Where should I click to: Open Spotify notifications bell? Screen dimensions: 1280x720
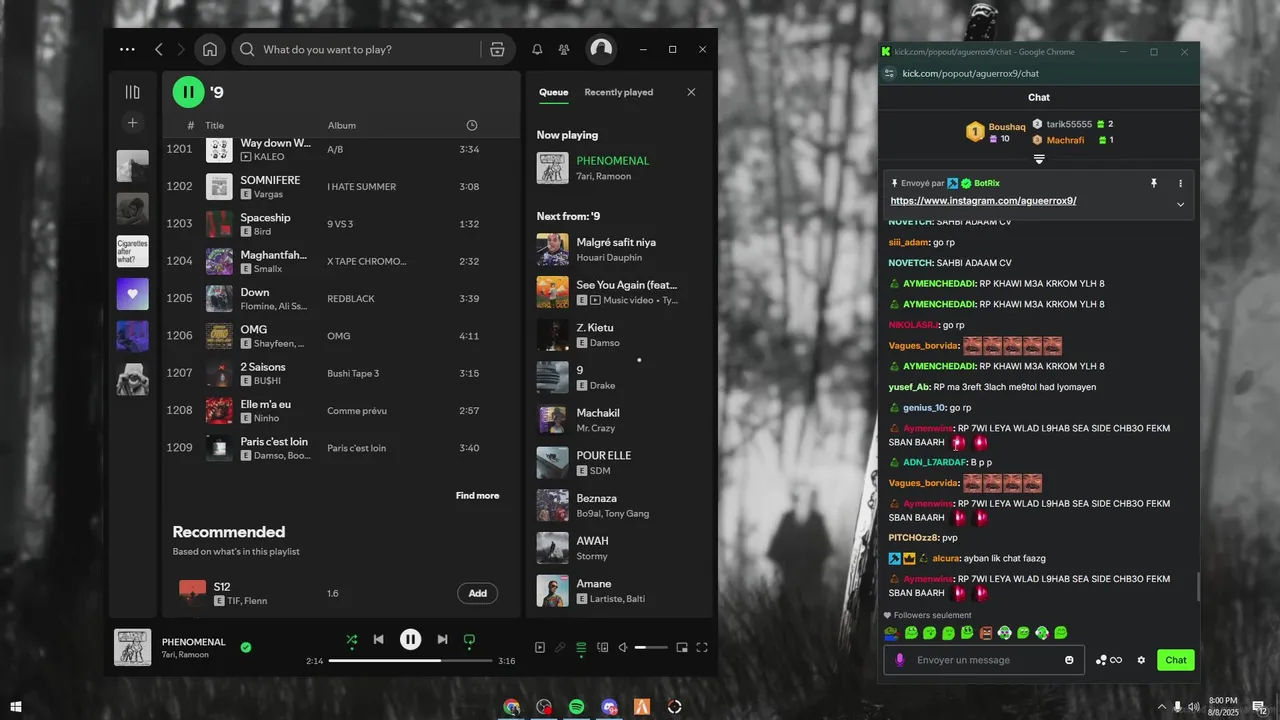(537, 49)
